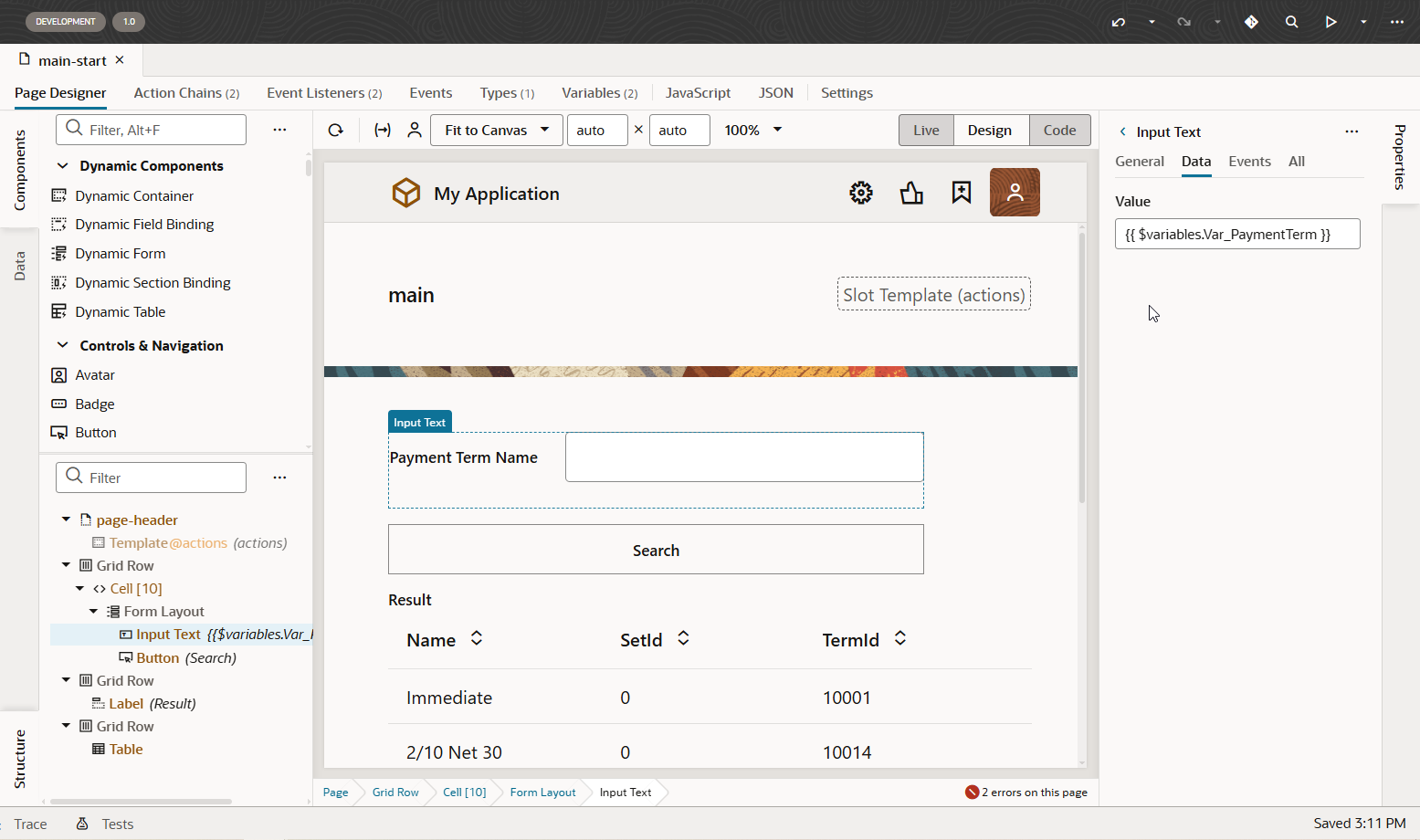This screenshot has width=1420, height=840.
Task: Click the Tests flask icon
Action: tap(82, 824)
